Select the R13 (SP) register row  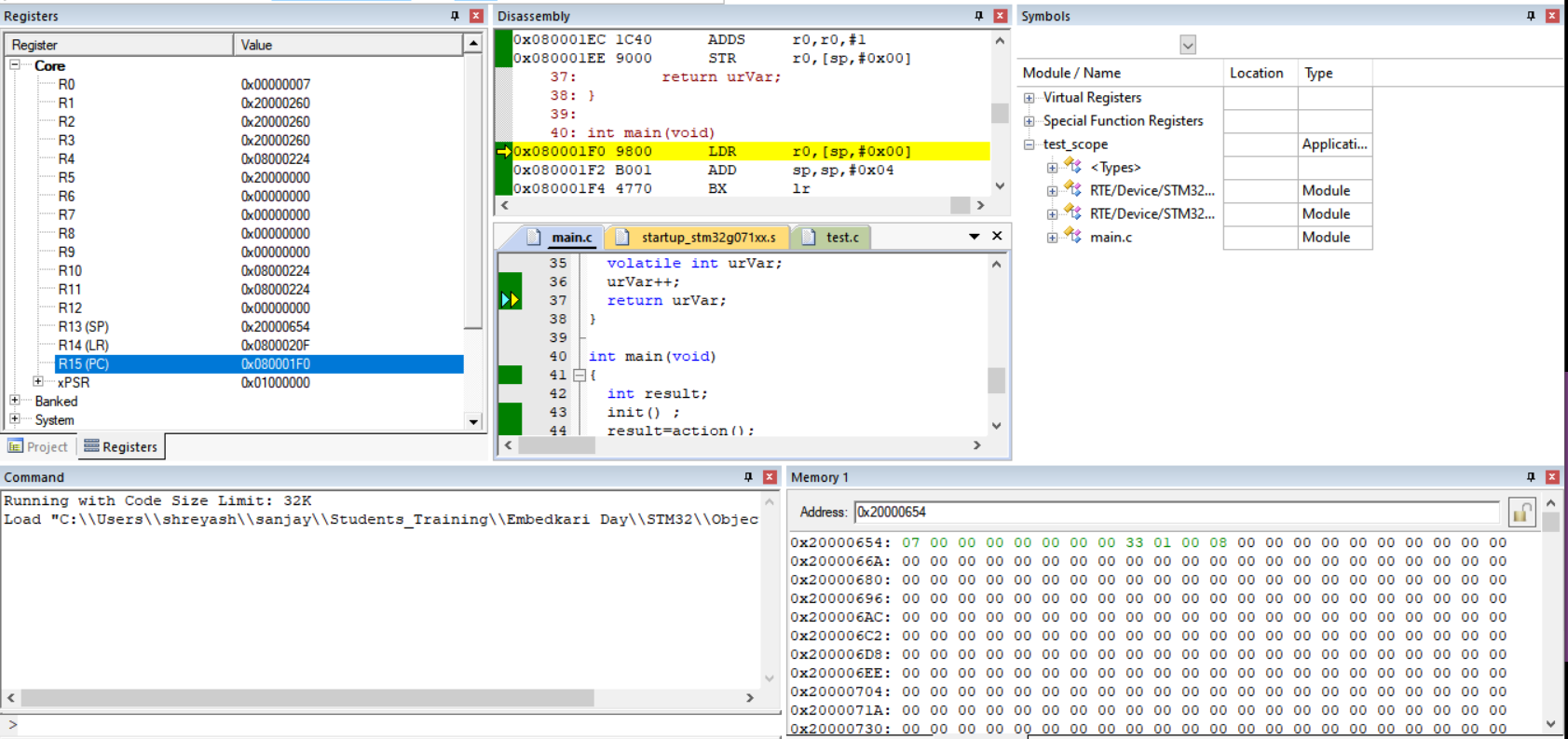pos(83,327)
